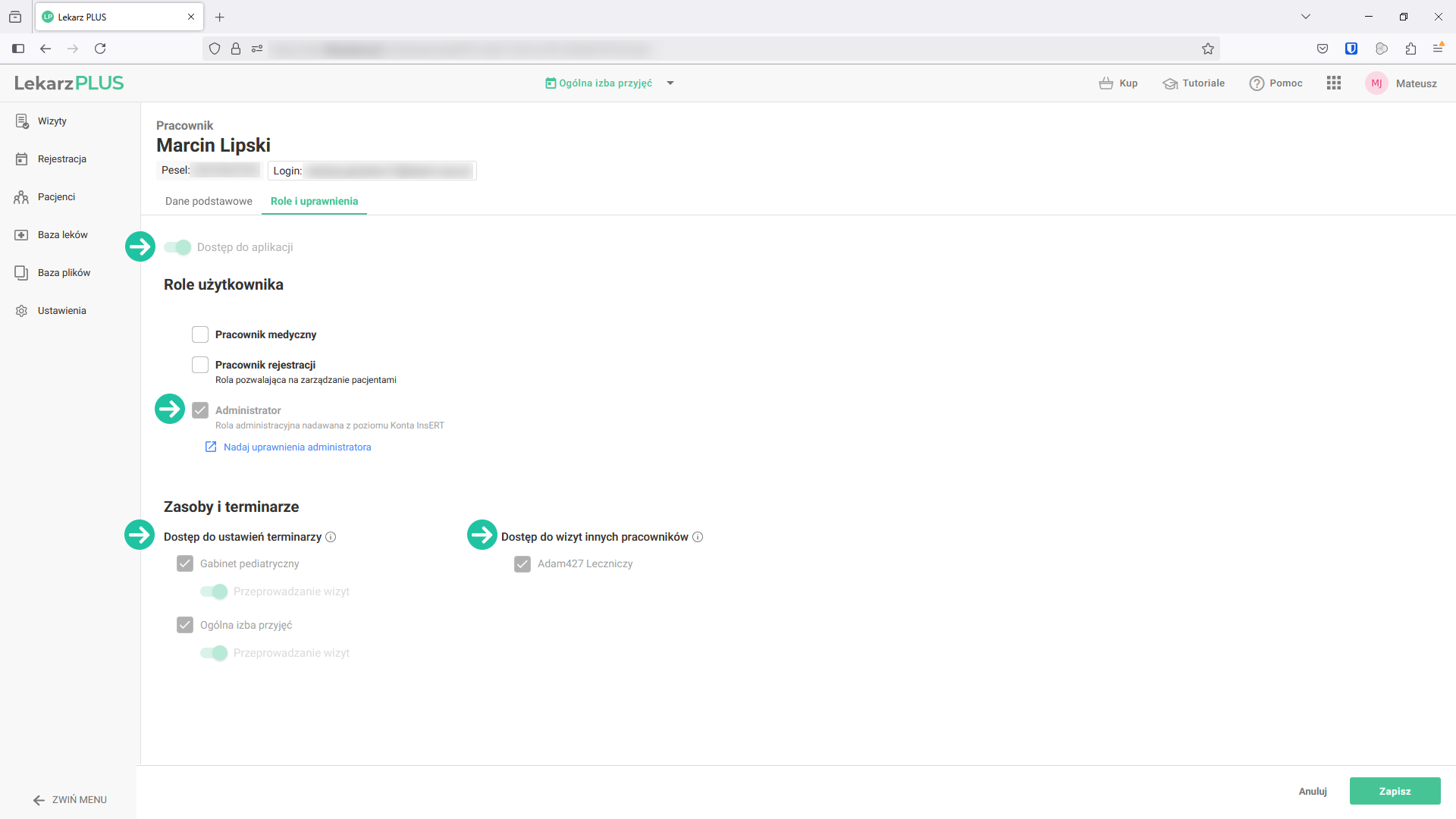Open Pomoc via the question mark icon
The image size is (1456, 819).
[1257, 83]
